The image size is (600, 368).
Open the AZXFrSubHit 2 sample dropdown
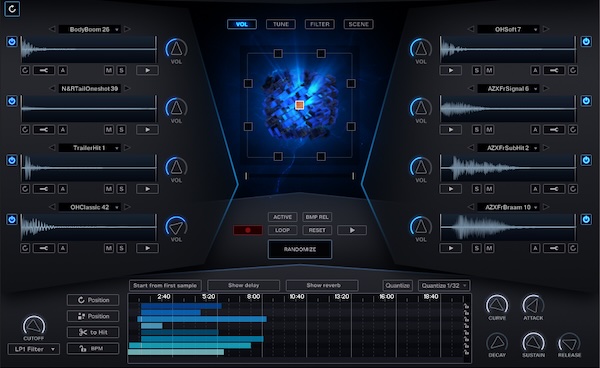point(508,148)
